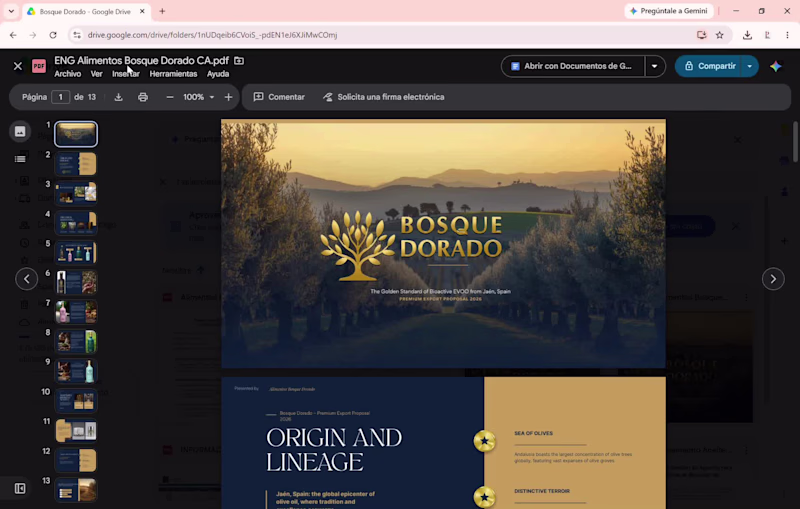
Task: Go to next file with right arrow
Action: tap(773, 279)
